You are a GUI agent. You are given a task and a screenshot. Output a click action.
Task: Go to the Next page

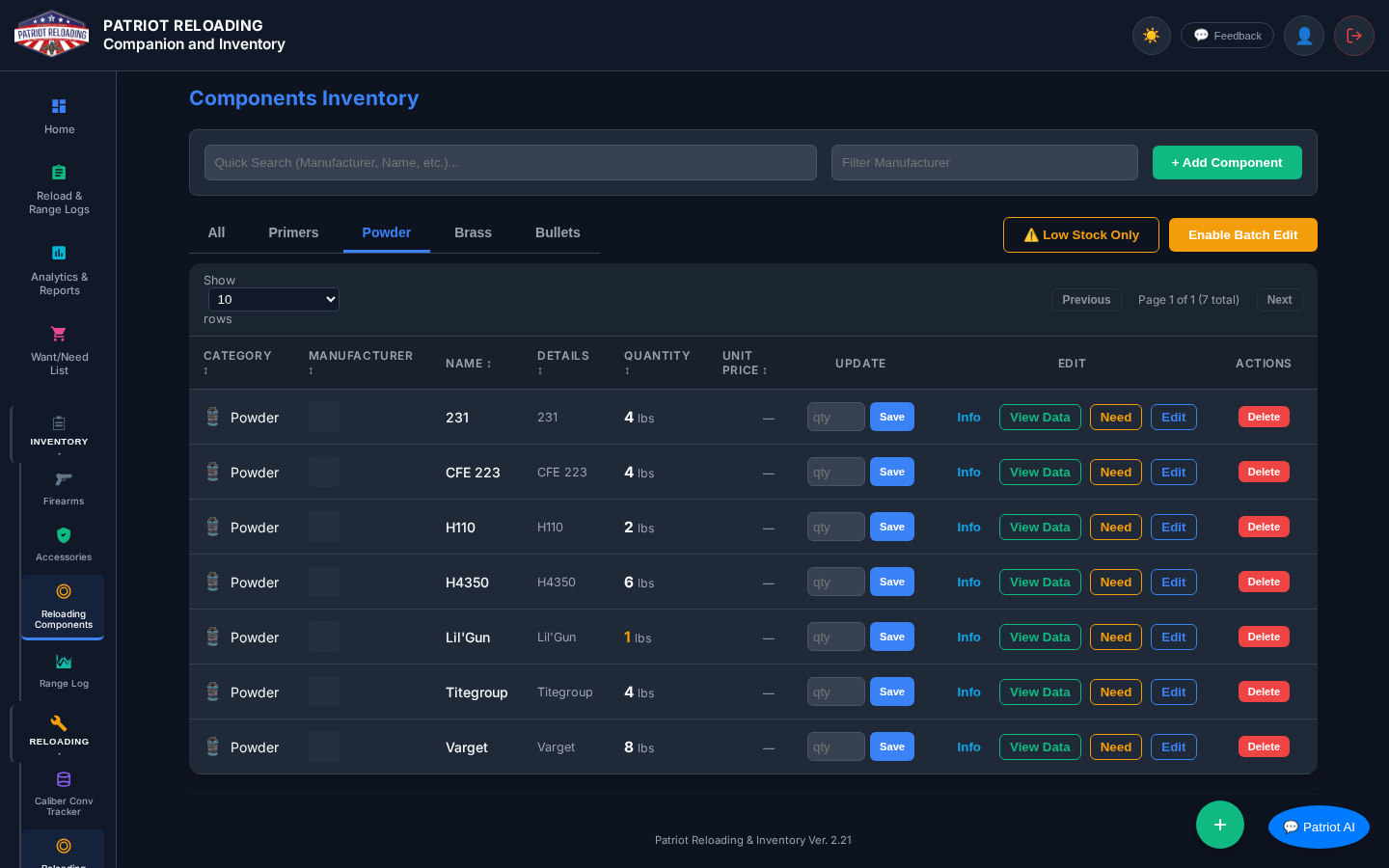coord(1279,300)
